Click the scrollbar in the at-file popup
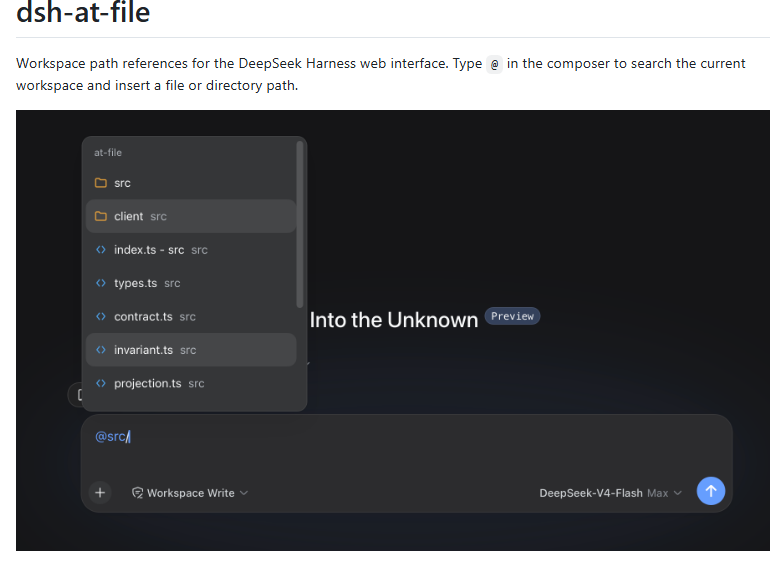This screenshot has width=784, height=565. tap(300, 224)
